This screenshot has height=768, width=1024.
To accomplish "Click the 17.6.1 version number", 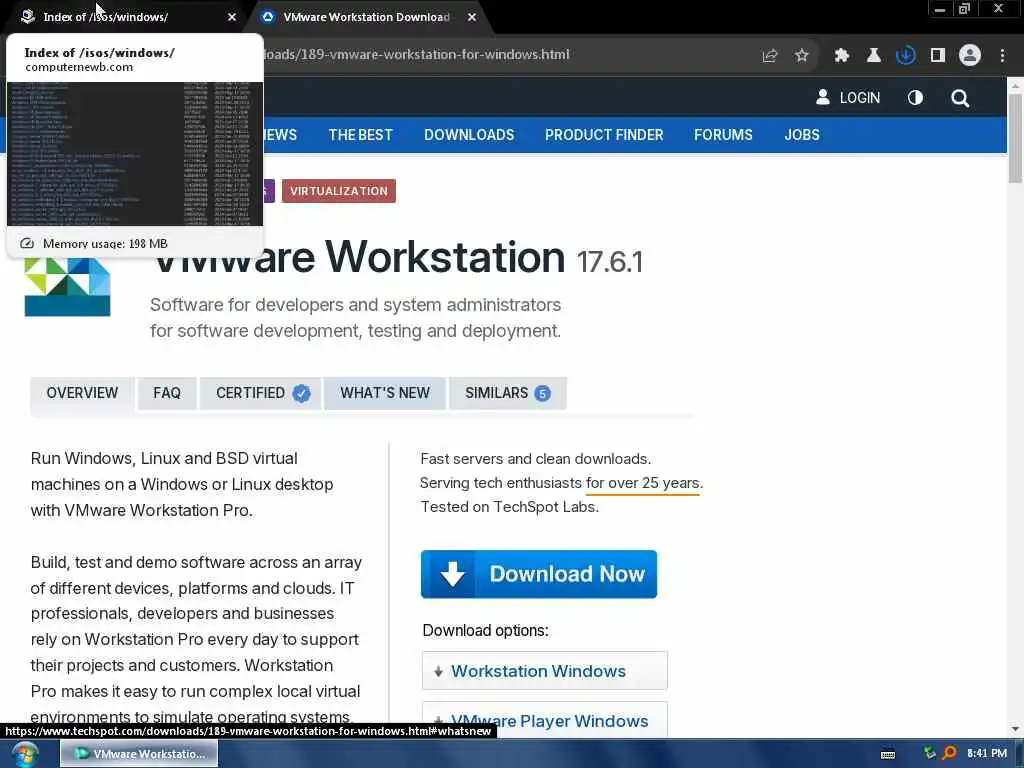I will pyautogui.click(x=609, y=262).
